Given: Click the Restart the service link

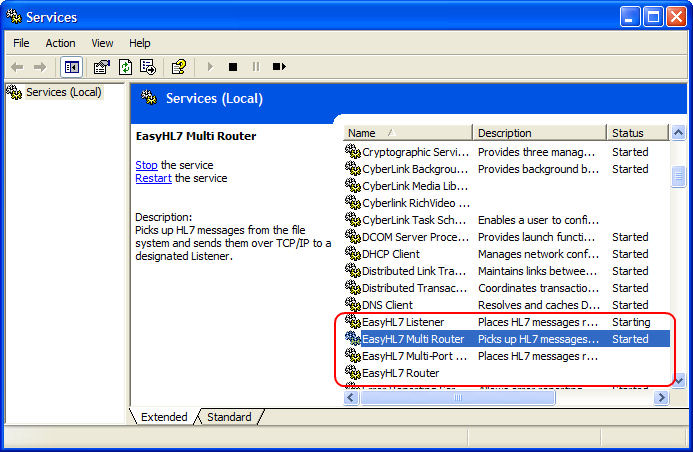Looking at the screenshot, I should click(153, 179).
